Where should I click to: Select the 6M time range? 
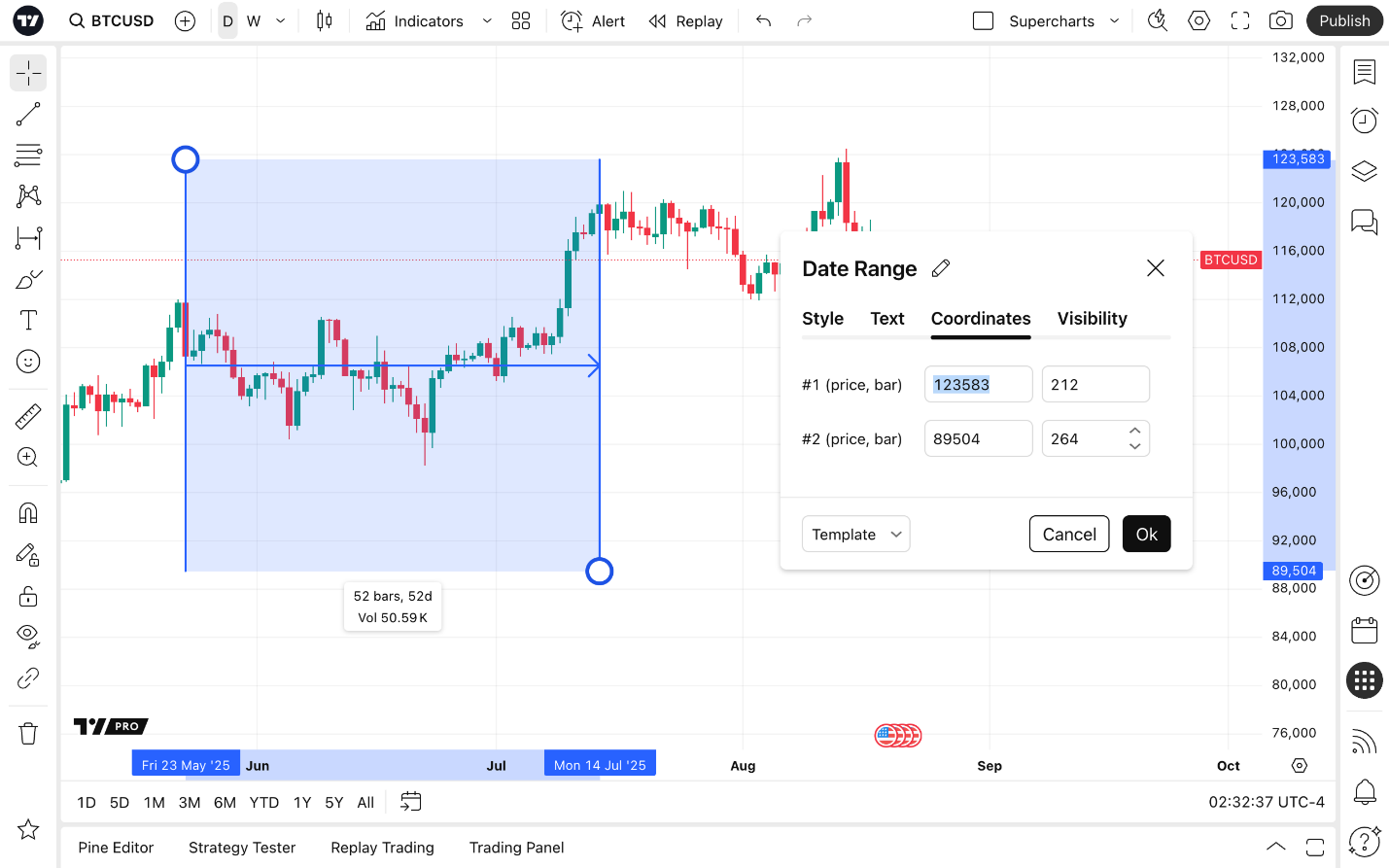click(x=225, y=802)
